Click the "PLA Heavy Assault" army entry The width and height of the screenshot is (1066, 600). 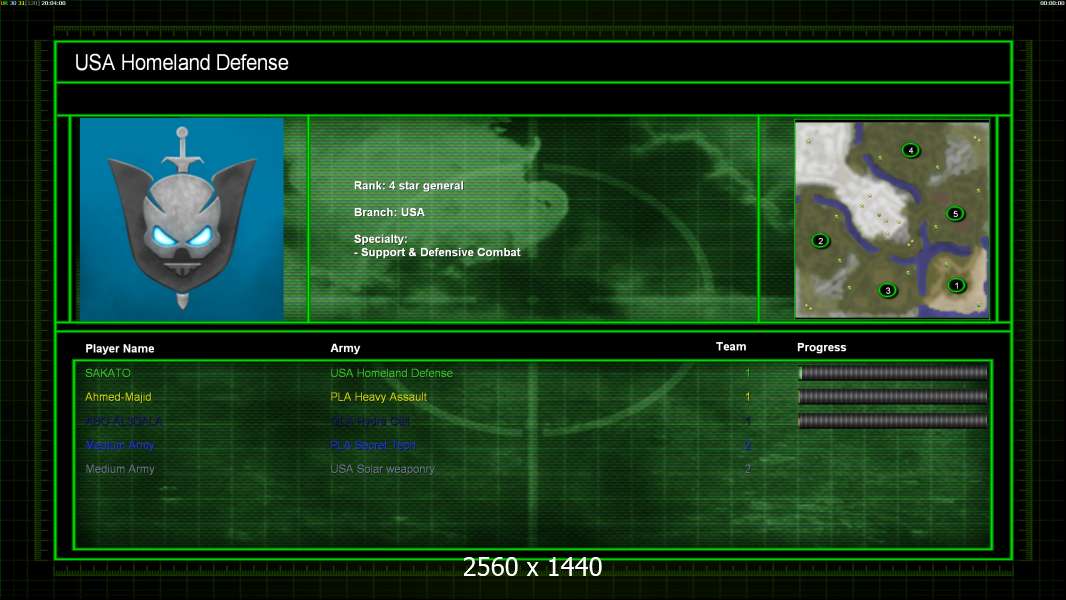coord(379,397)
